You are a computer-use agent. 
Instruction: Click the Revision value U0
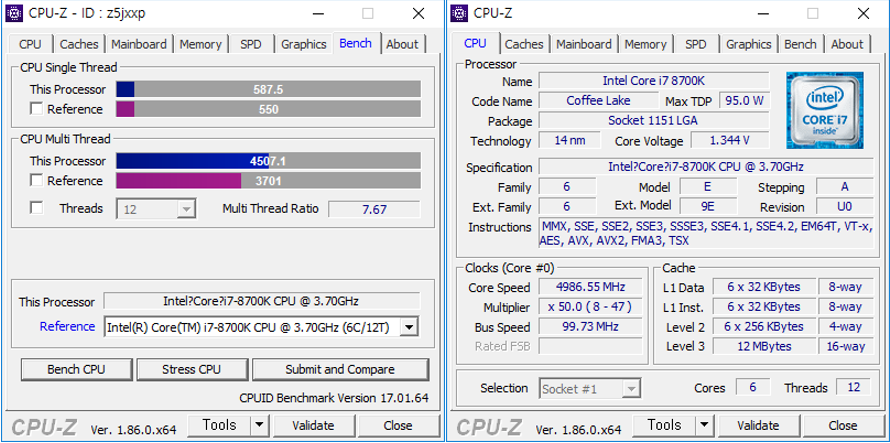coord(844,206)
